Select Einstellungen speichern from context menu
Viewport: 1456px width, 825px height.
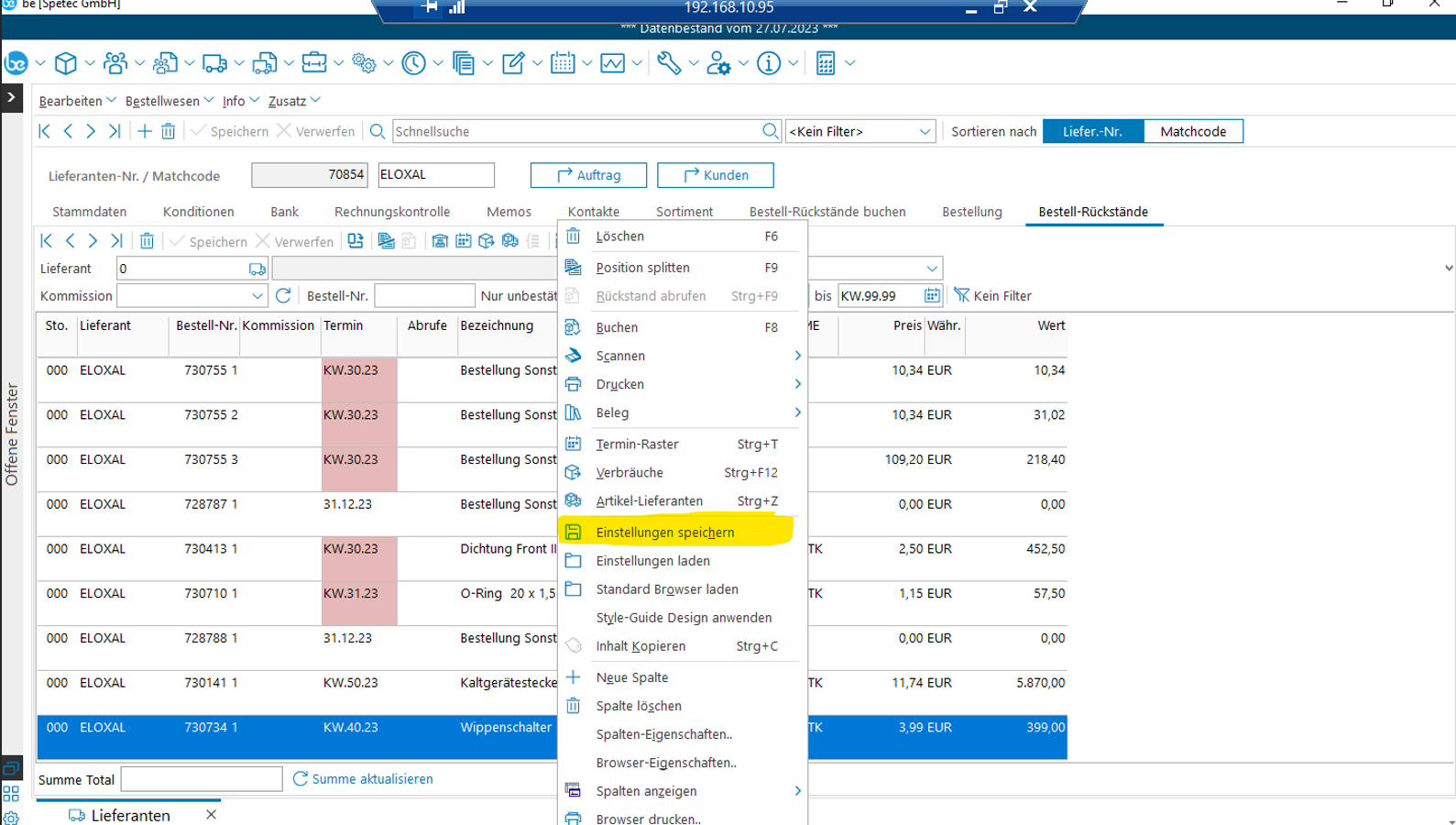tap(664, 532)
